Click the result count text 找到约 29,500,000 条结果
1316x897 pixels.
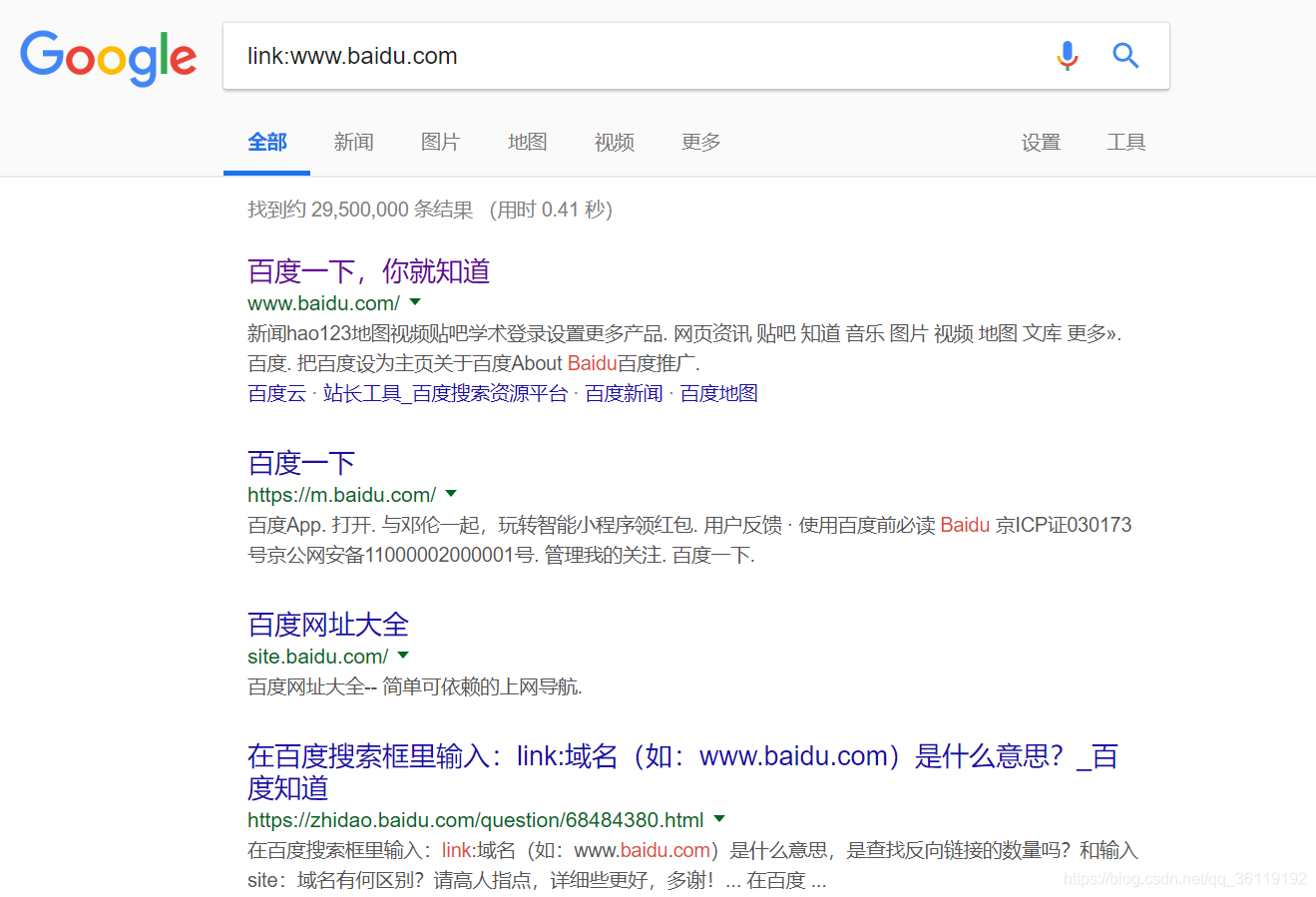click(x=360, y=210)
